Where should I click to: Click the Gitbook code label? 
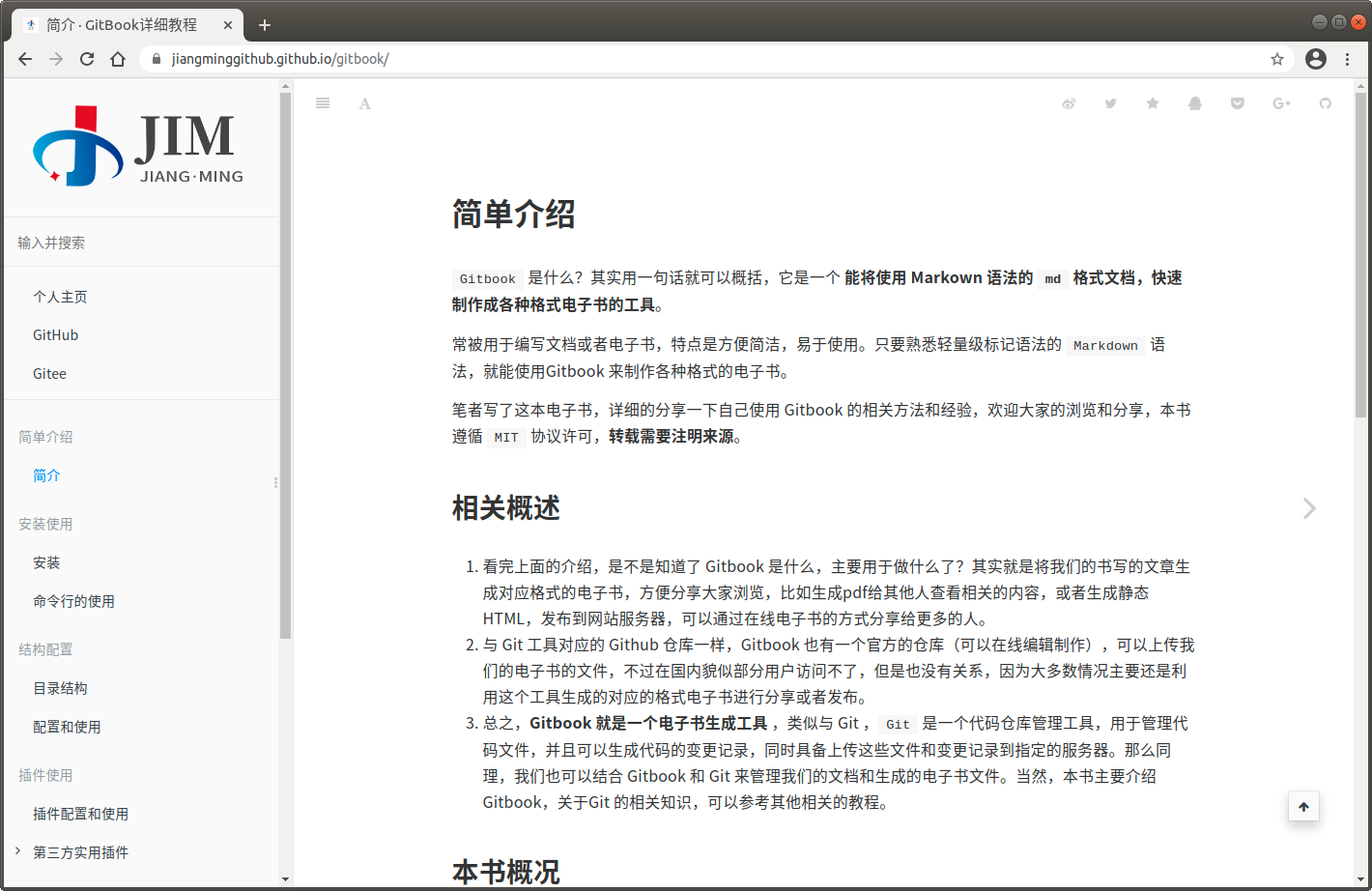coord(487,278)
